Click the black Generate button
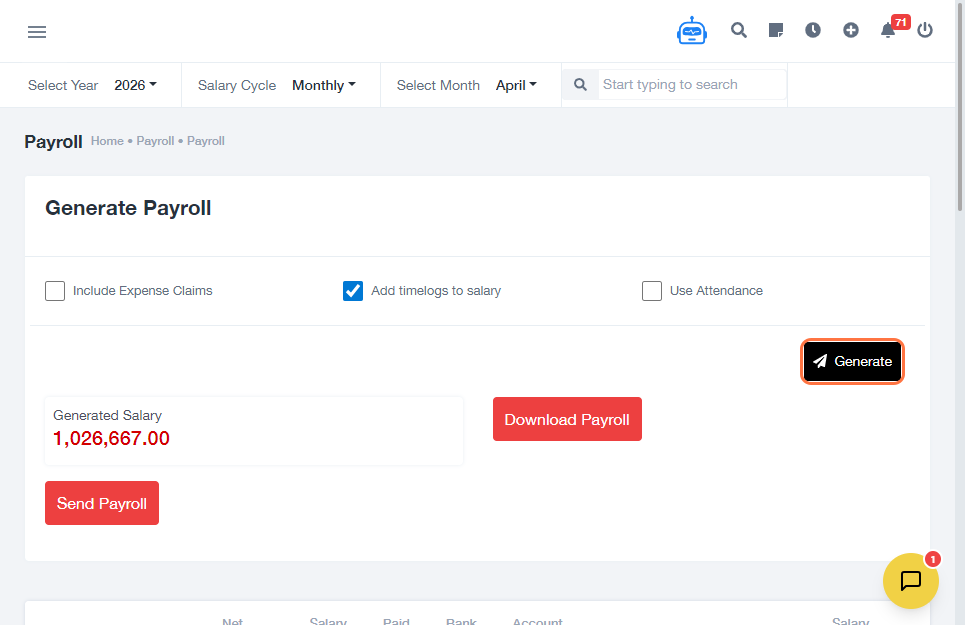The height and width of the screenshot is (625, 965). (x=852, y=362)
